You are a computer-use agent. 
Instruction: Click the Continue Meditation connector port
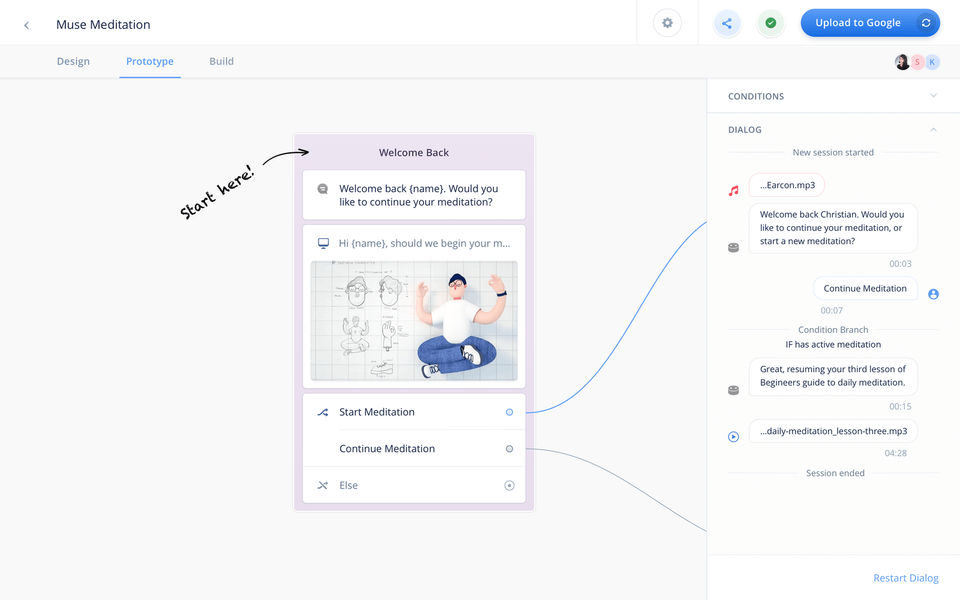click(x=509, y=449)
